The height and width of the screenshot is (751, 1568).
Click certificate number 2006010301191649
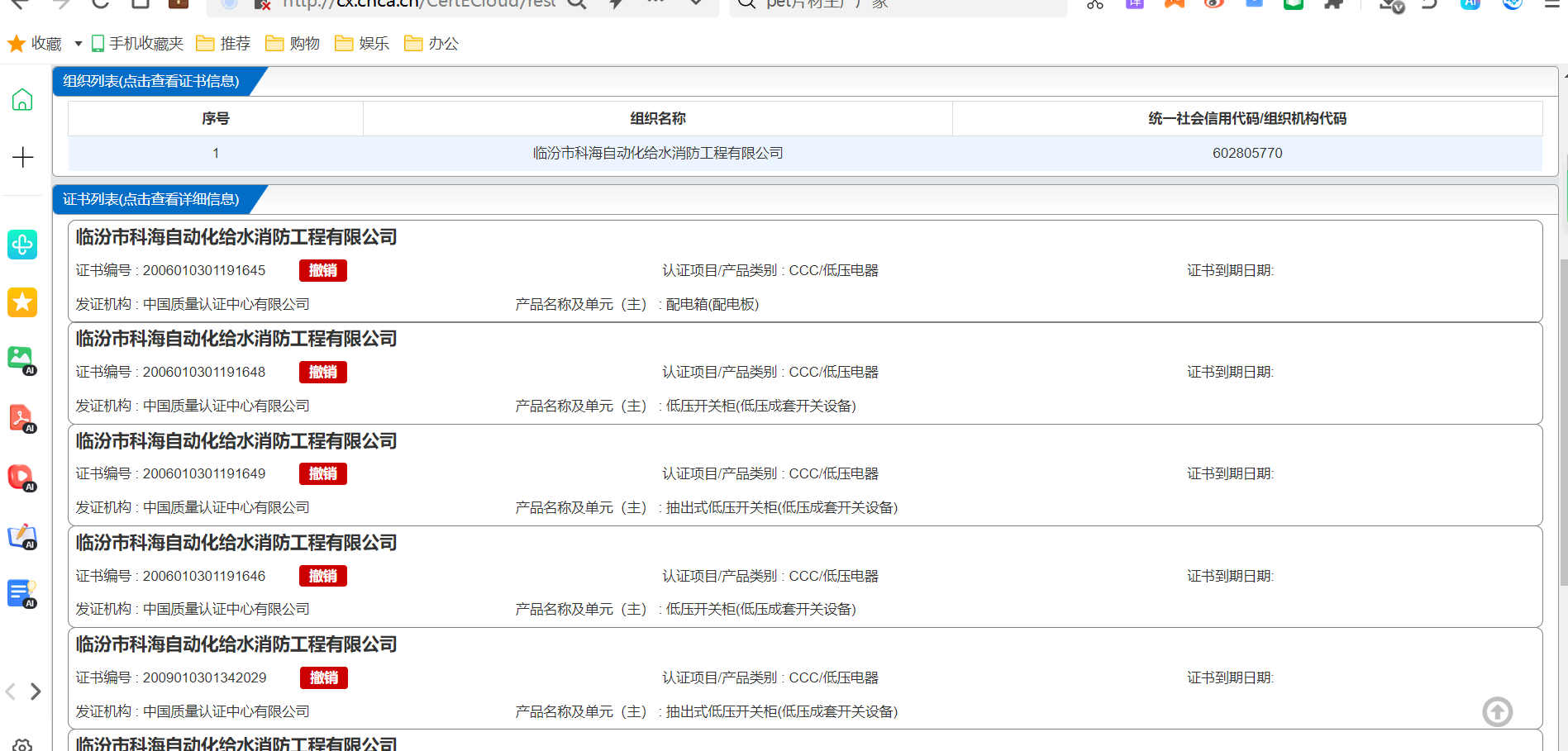click(x=204, y=474)
